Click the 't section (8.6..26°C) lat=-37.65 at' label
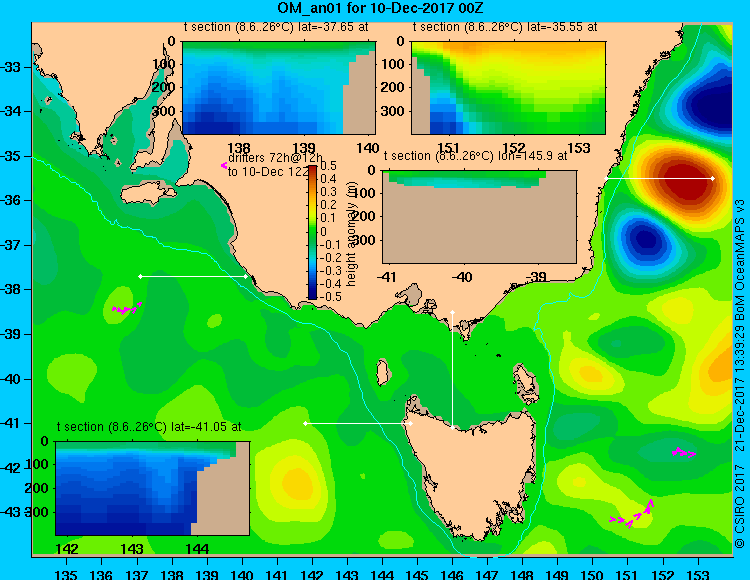The image size is (750, 580). coord(276,27)
